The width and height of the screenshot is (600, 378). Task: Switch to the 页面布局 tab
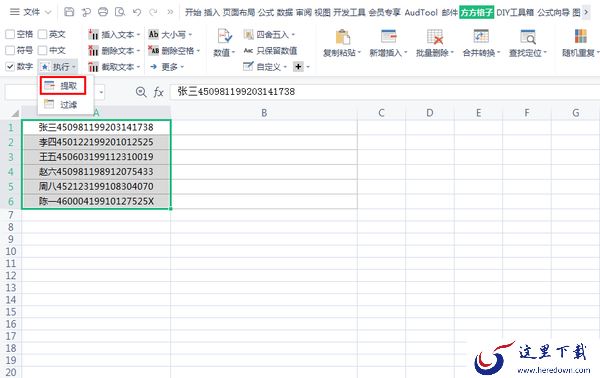(x=239, y=13)
